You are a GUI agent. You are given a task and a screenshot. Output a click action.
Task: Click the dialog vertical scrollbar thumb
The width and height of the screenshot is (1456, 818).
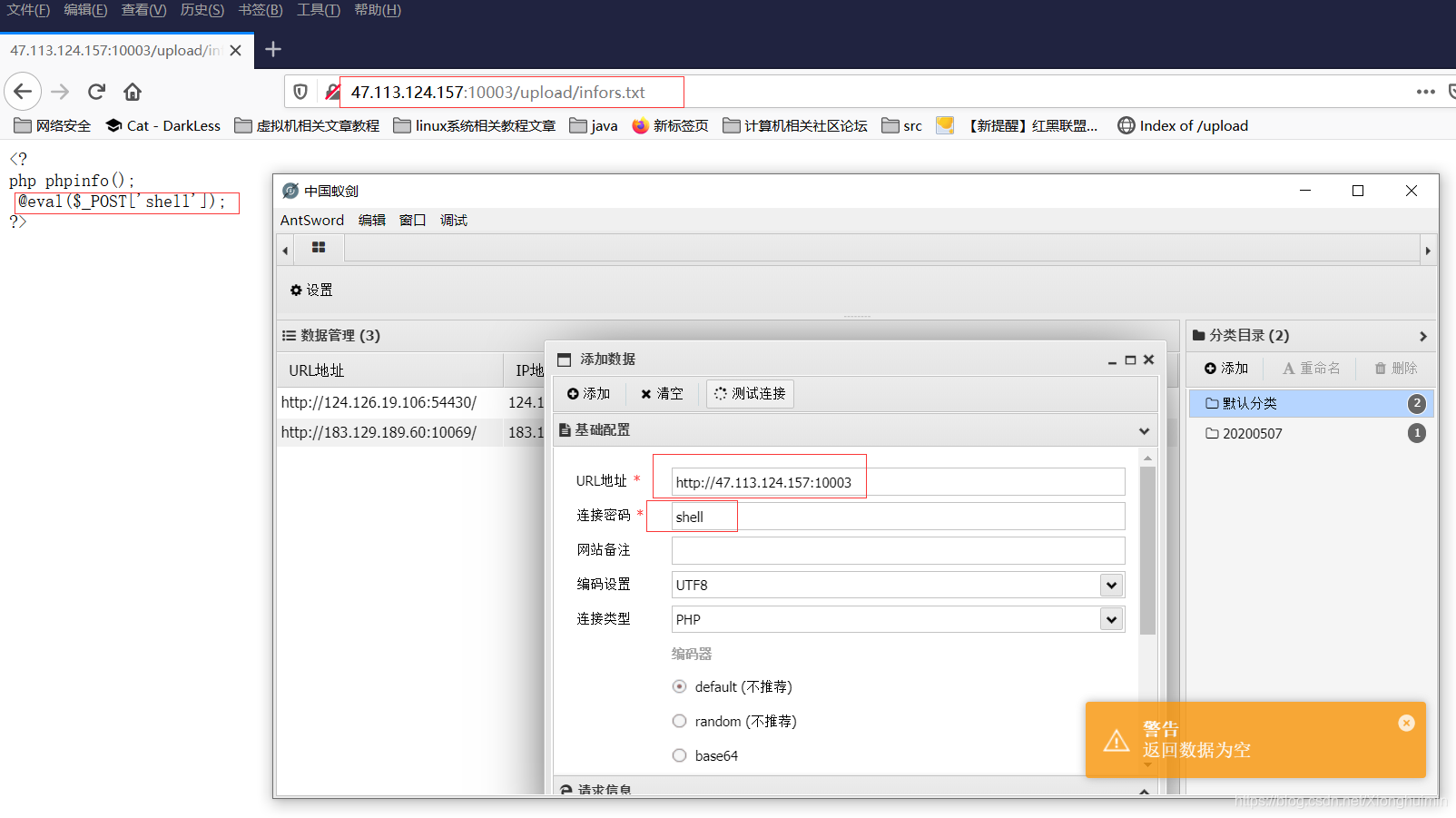1147,550
